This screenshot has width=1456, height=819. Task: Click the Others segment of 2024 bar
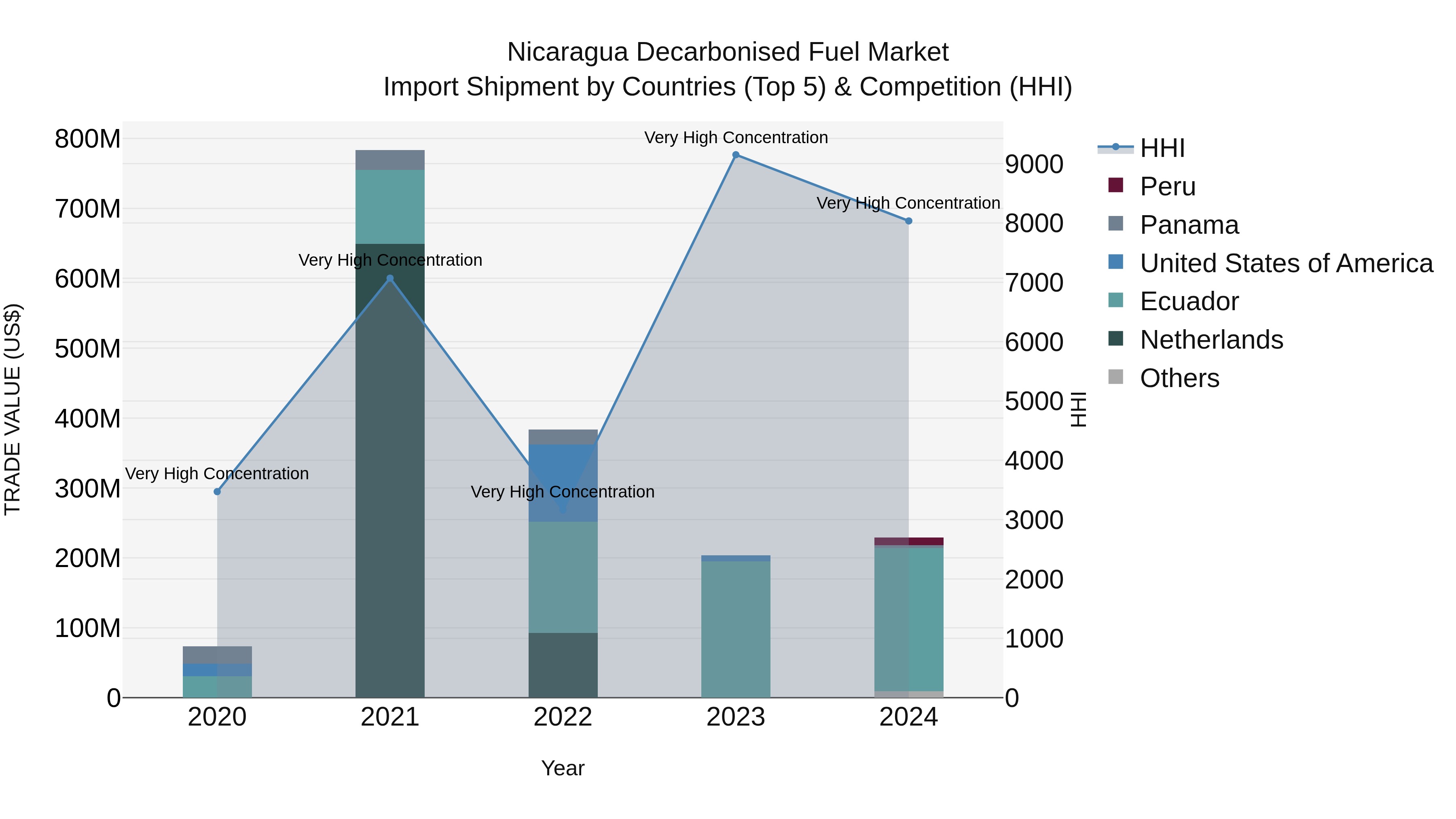(909, 695)
